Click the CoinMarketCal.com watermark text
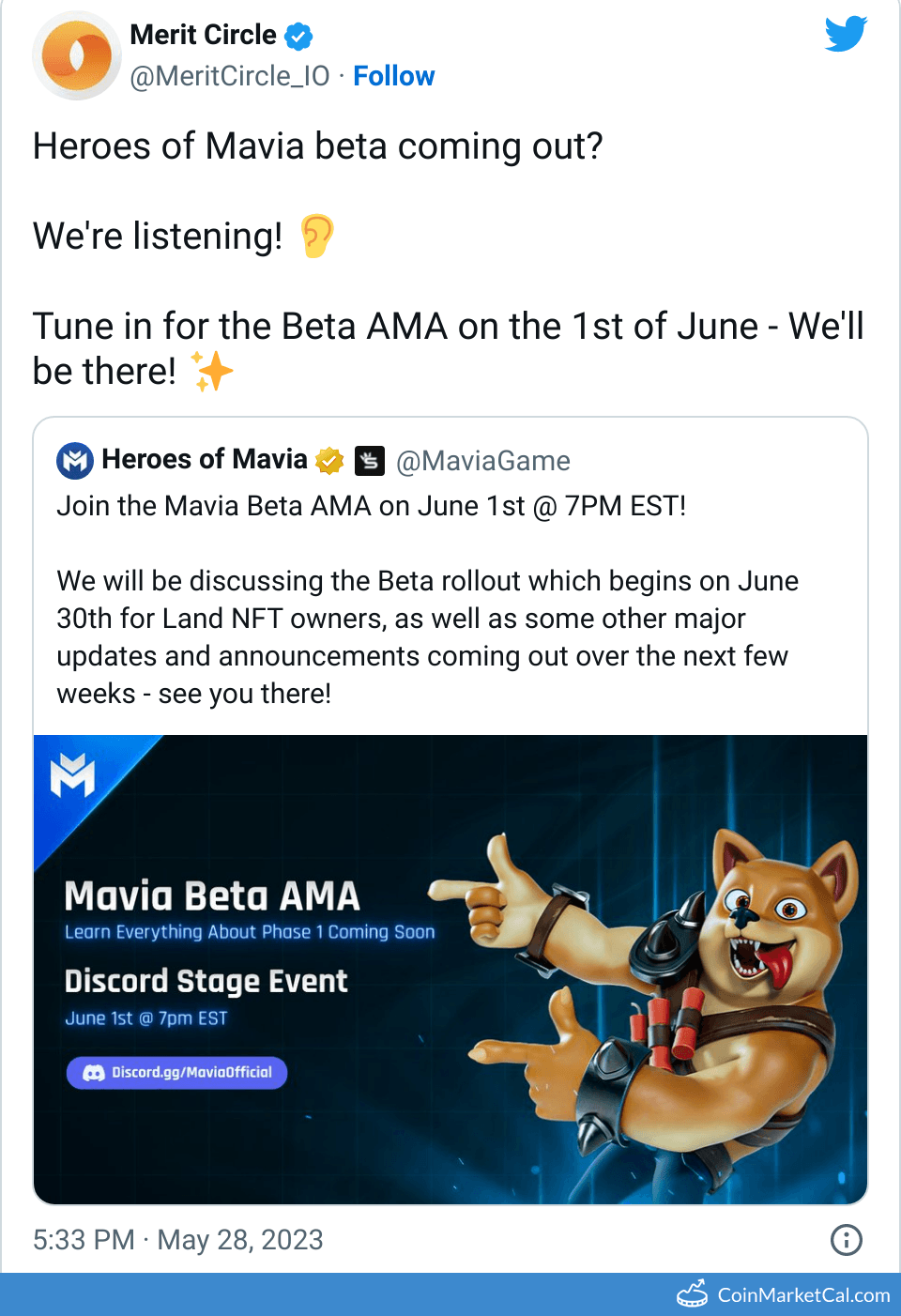 [x=803, y=1295]
